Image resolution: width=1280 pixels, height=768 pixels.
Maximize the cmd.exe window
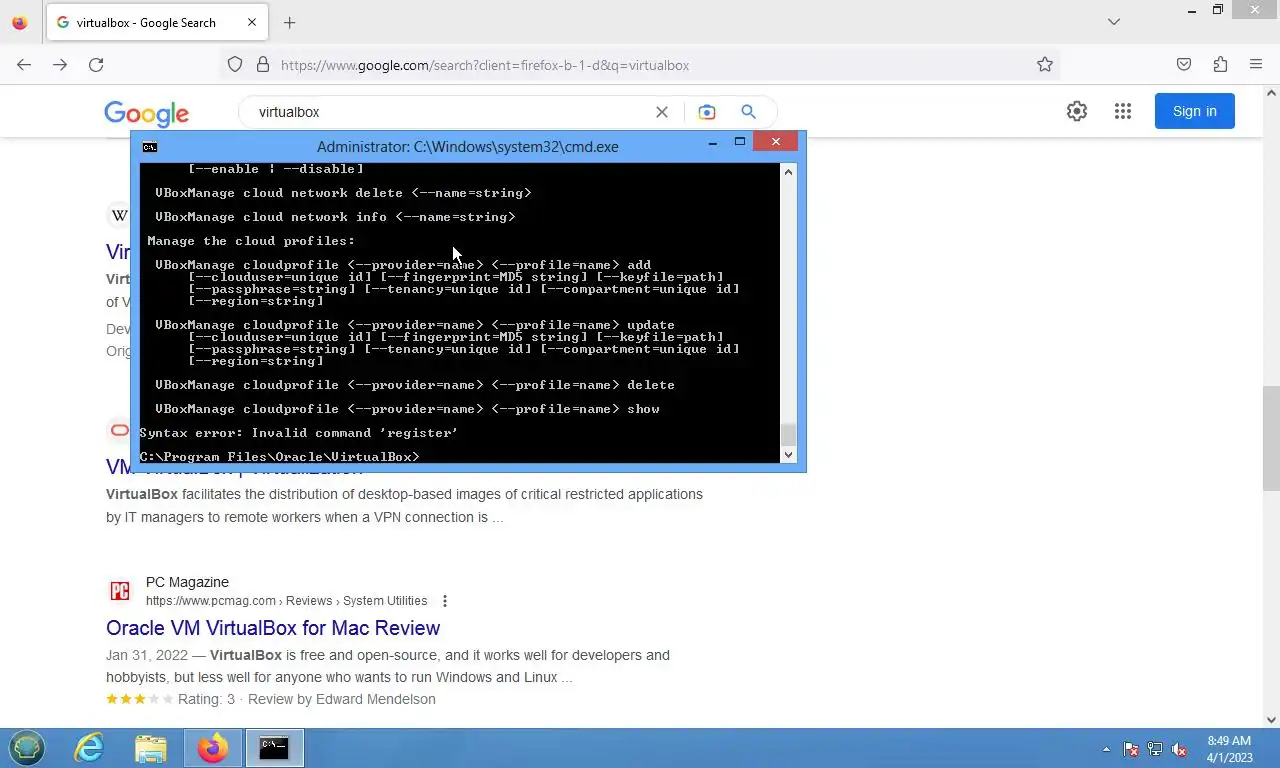740,143
